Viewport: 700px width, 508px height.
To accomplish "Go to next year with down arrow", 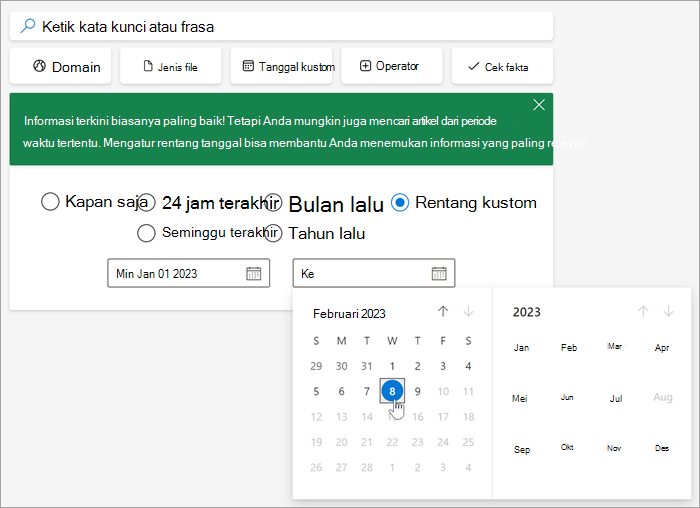I will pos(668,311).
